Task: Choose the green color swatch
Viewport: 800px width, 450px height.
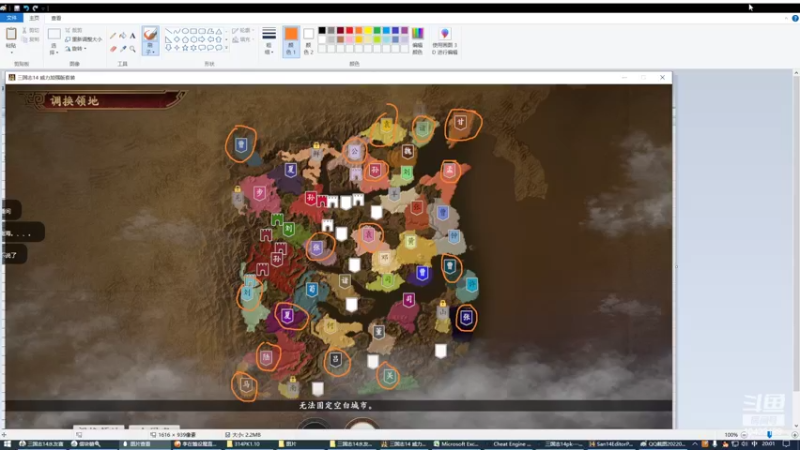Action: 377,31
